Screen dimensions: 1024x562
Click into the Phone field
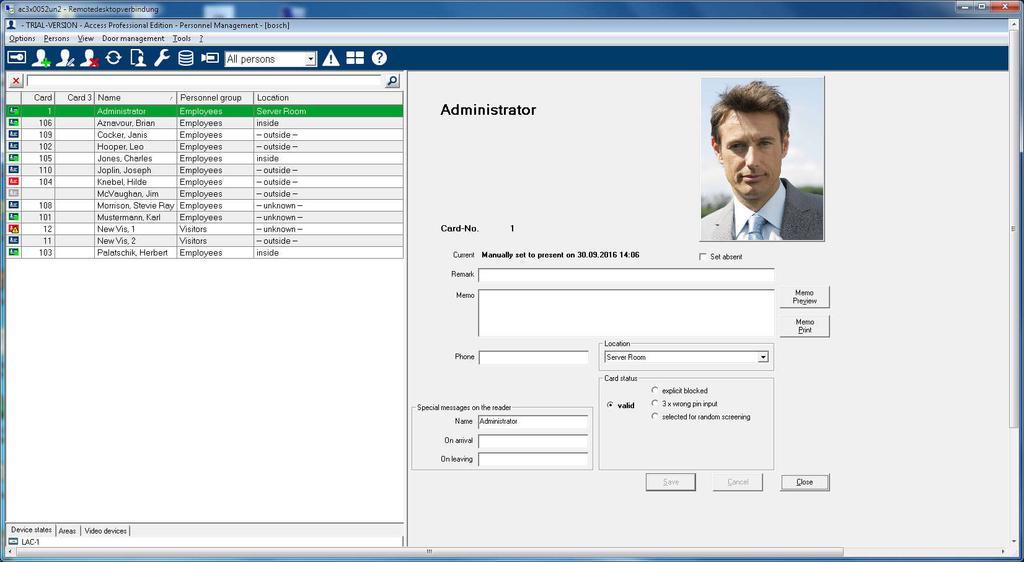tap(534, 357)
